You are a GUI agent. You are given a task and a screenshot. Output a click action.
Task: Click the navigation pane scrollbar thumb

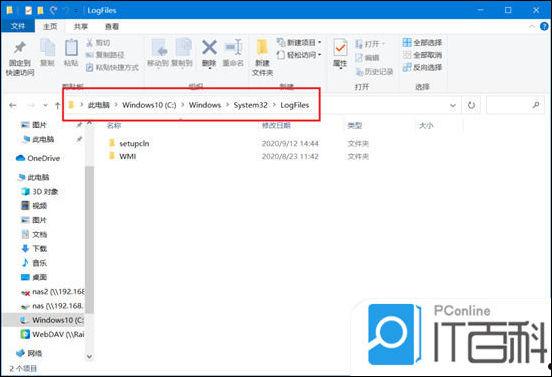[89, 239]
